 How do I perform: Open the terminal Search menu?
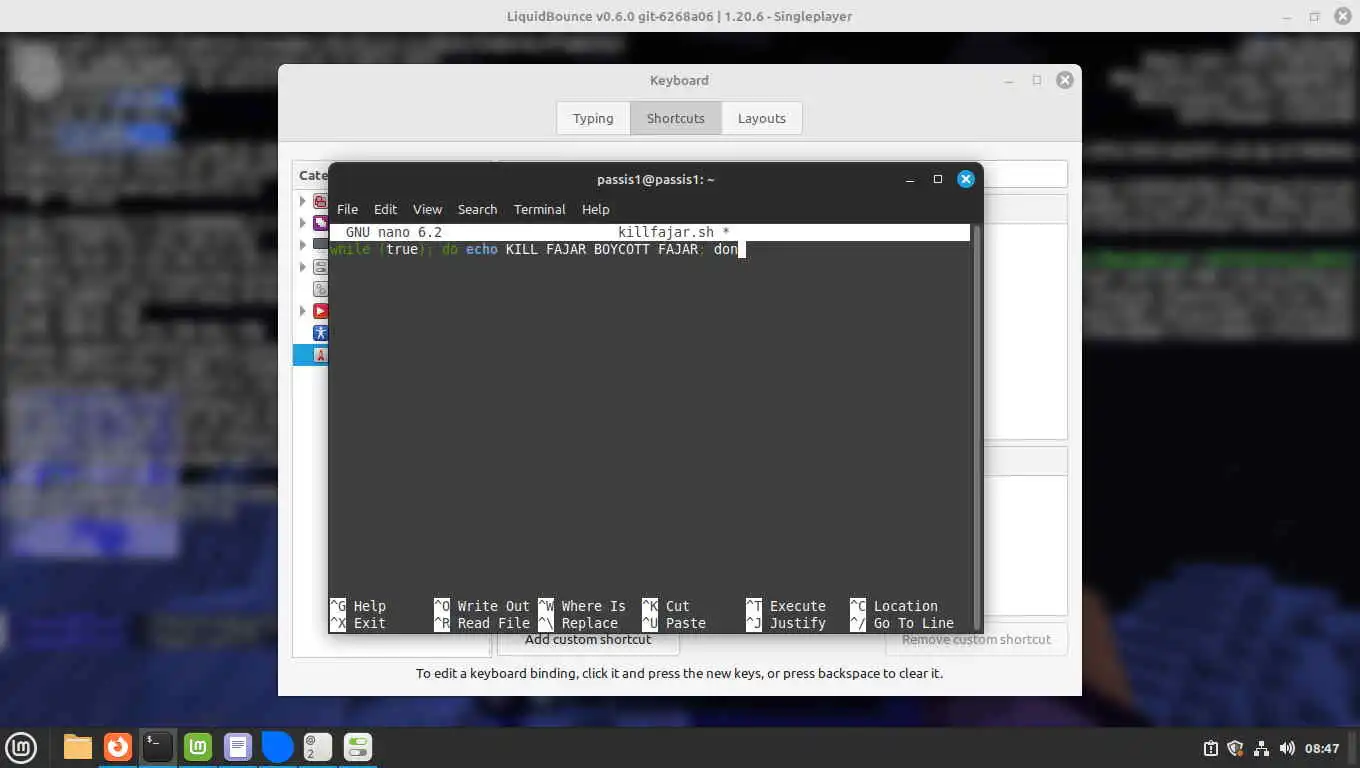tap(477, 209)
